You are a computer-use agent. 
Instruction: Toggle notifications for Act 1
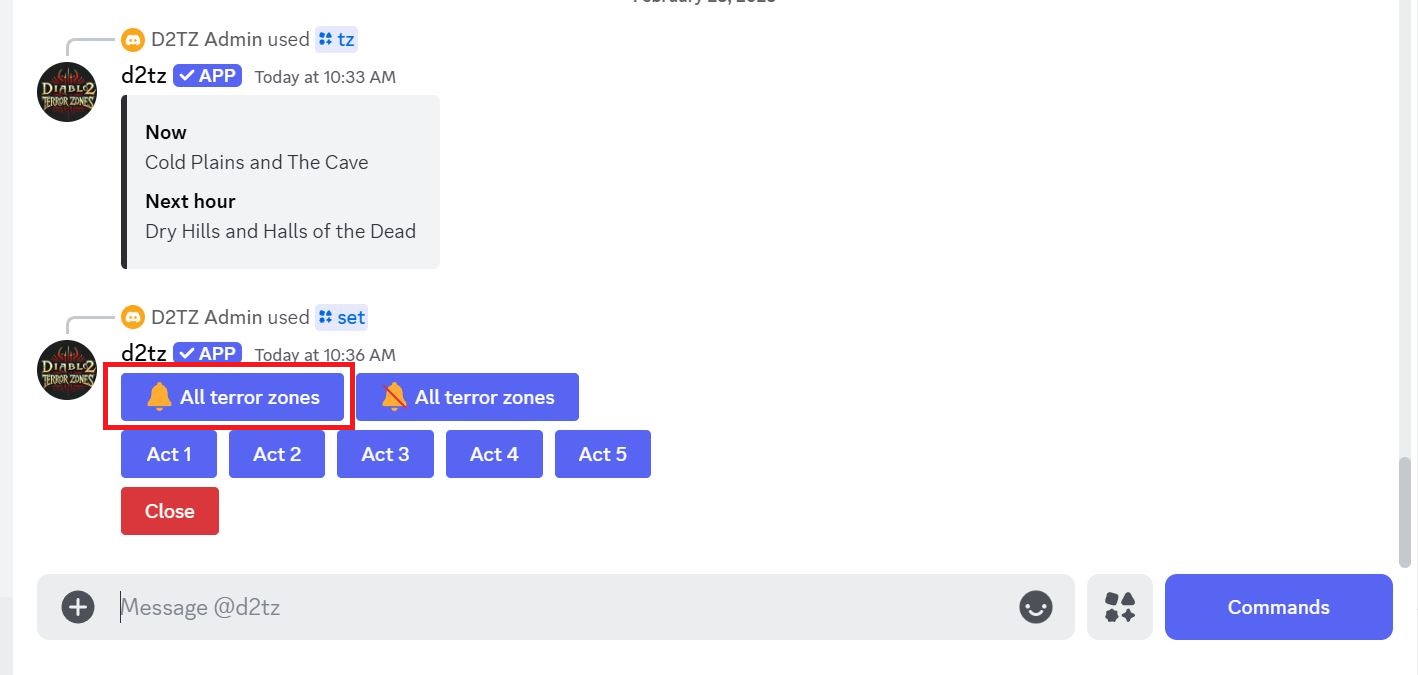pyautogui.click(x=169, y=454)
